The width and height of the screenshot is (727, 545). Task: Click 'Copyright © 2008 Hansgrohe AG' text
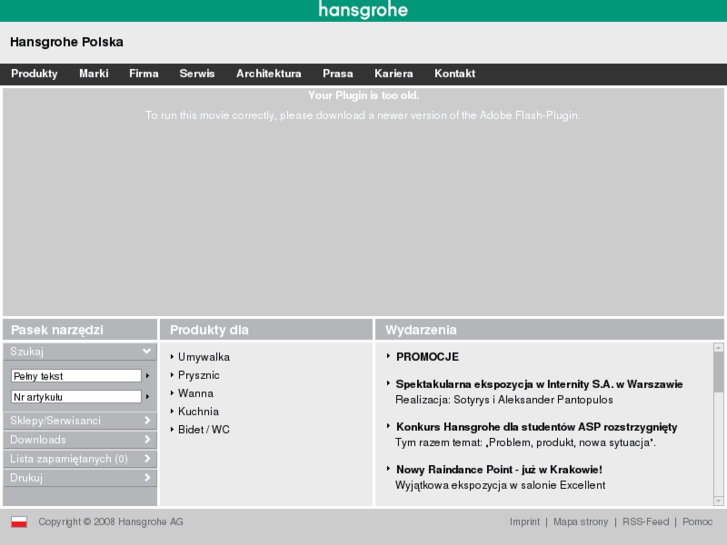click(111, 522)
